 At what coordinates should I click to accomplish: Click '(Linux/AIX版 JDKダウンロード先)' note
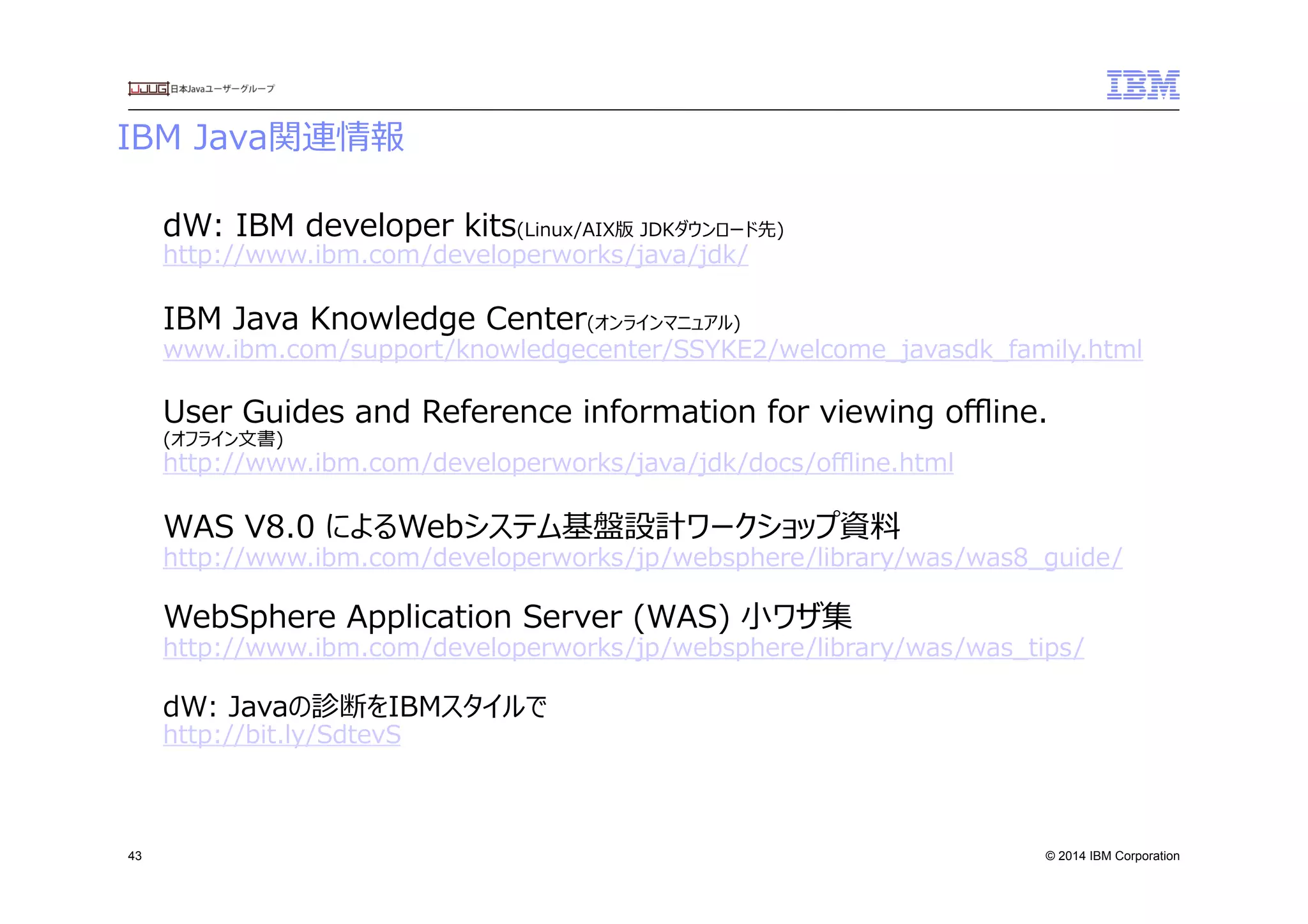[x=650, y=229]
